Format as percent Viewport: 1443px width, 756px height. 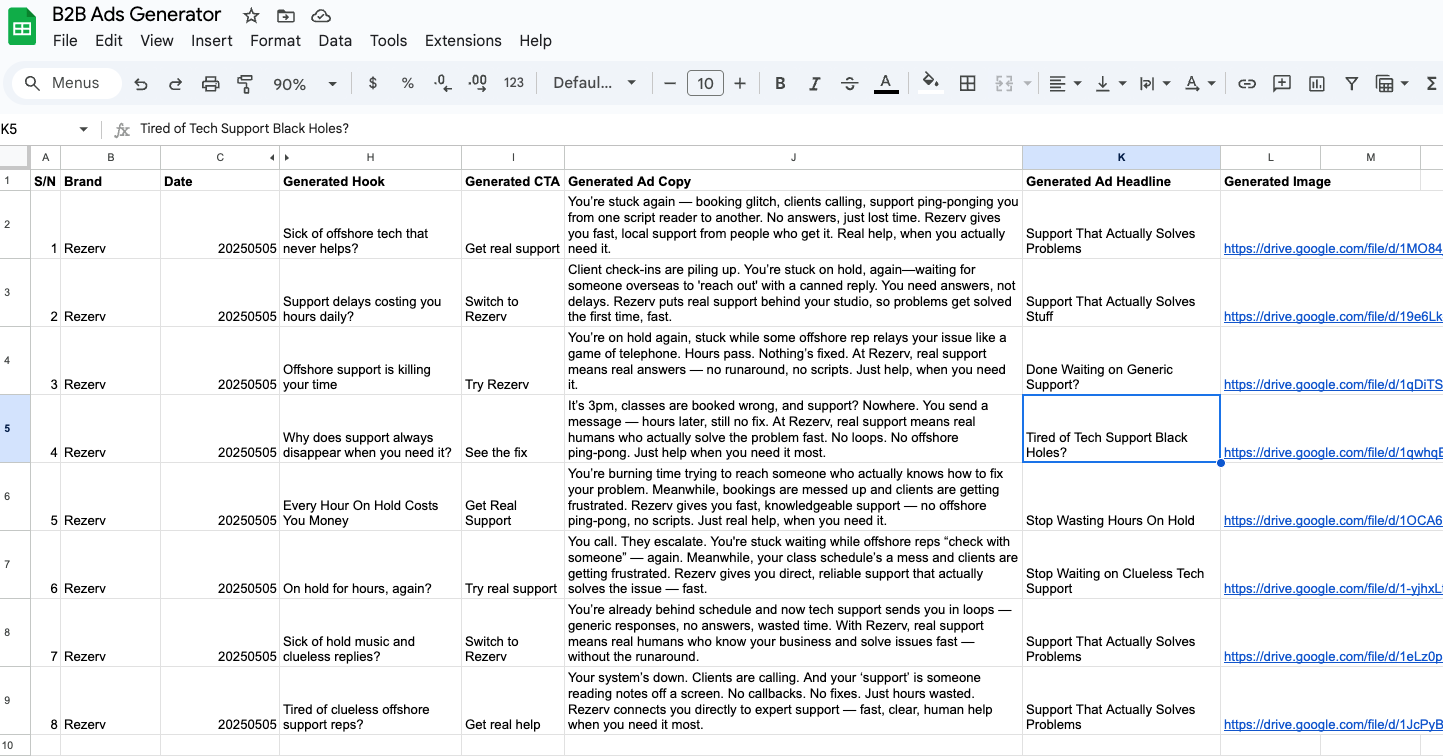click(x=407, y=83)
